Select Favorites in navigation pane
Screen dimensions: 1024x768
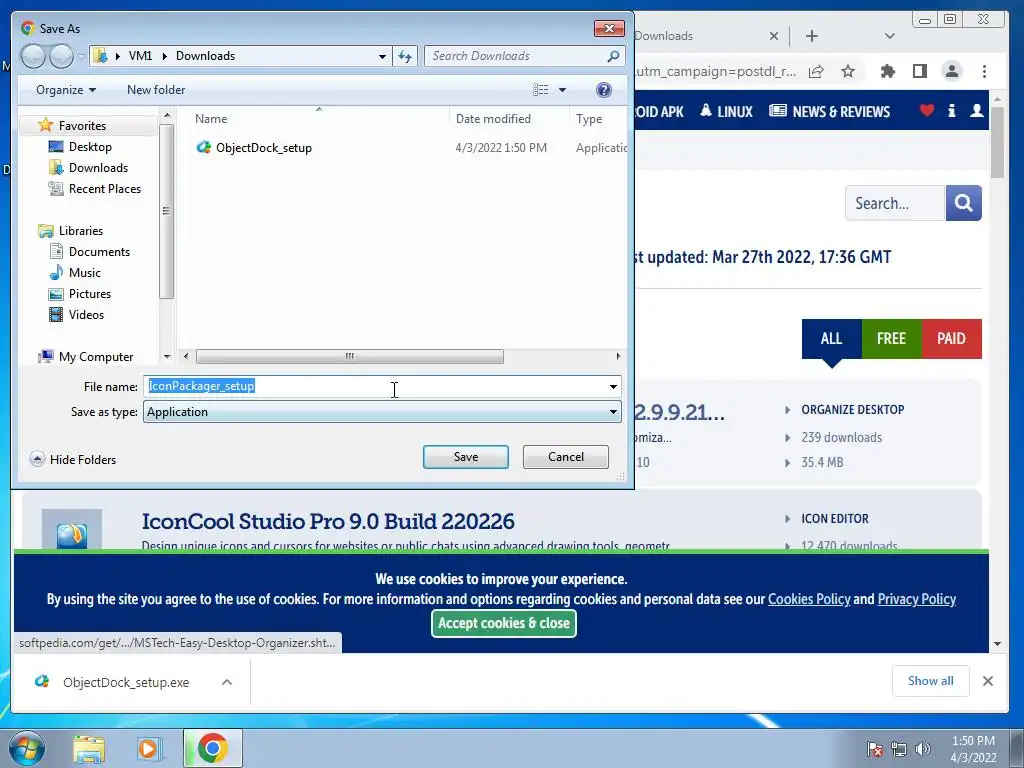82,125
